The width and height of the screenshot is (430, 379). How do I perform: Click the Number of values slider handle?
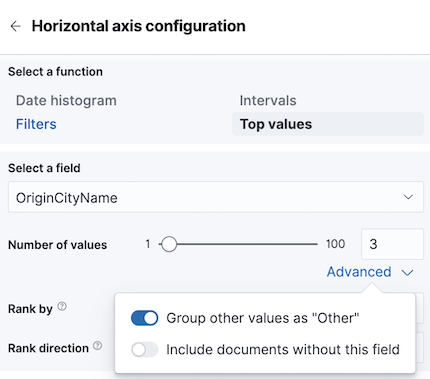tap(169, 244)
